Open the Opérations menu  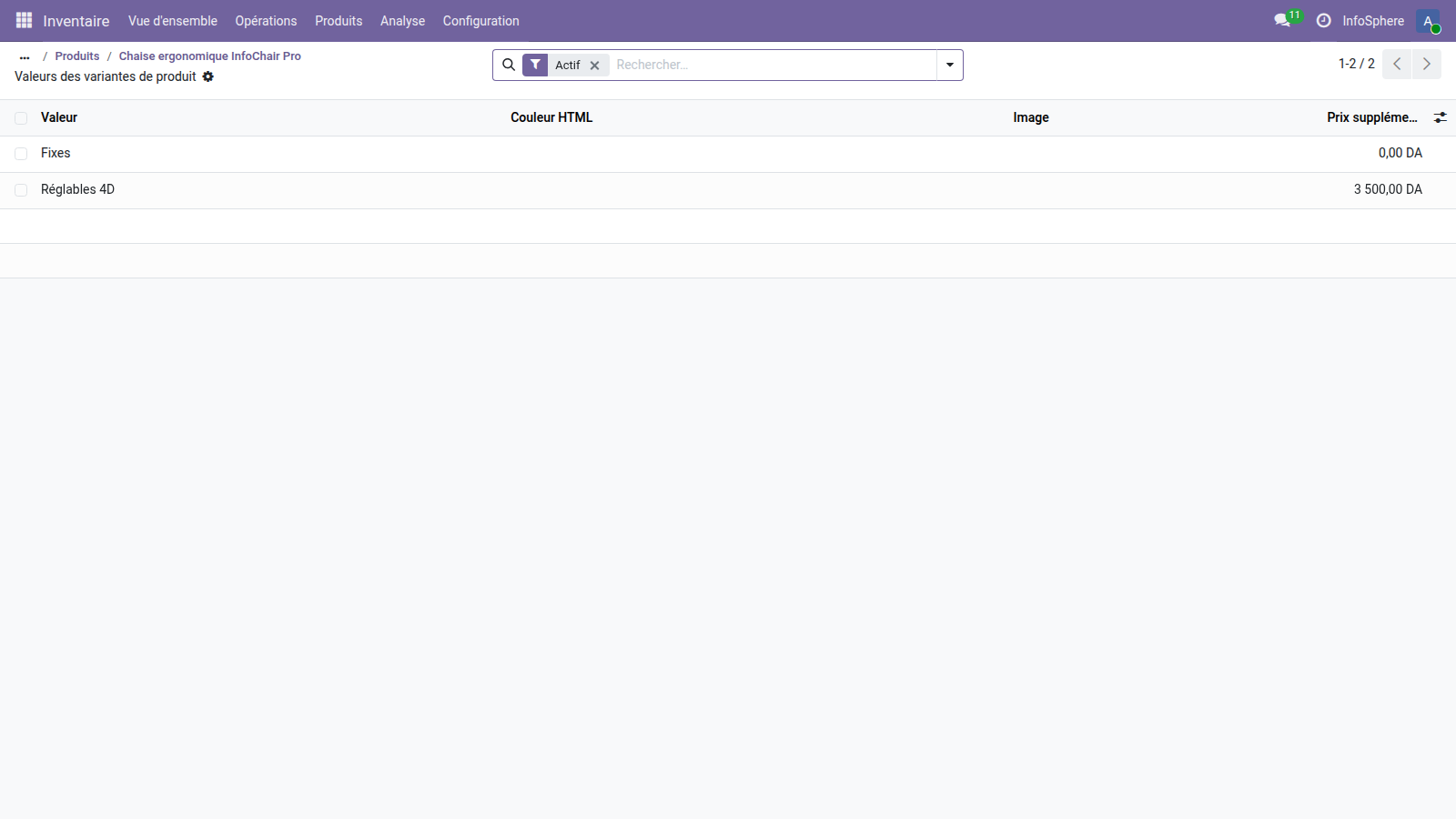point(266,21)
